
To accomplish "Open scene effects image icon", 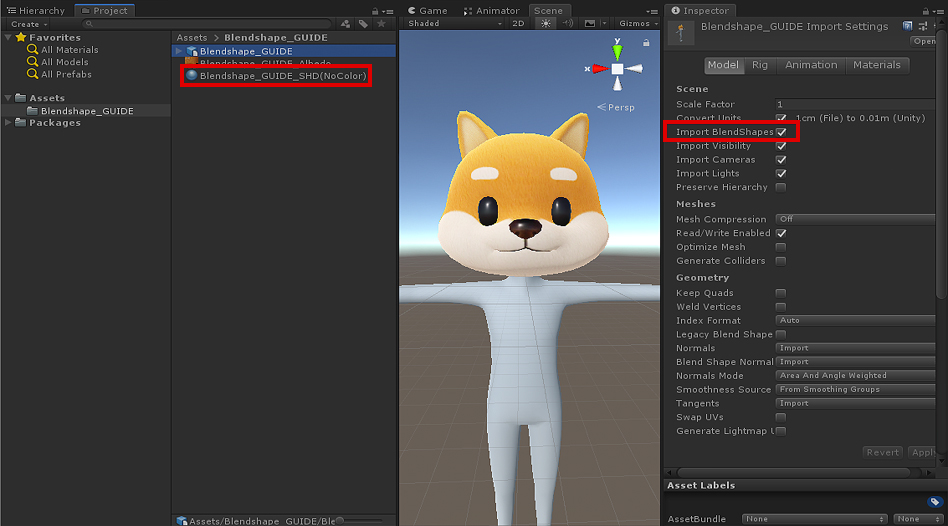I will coord(589,24).
